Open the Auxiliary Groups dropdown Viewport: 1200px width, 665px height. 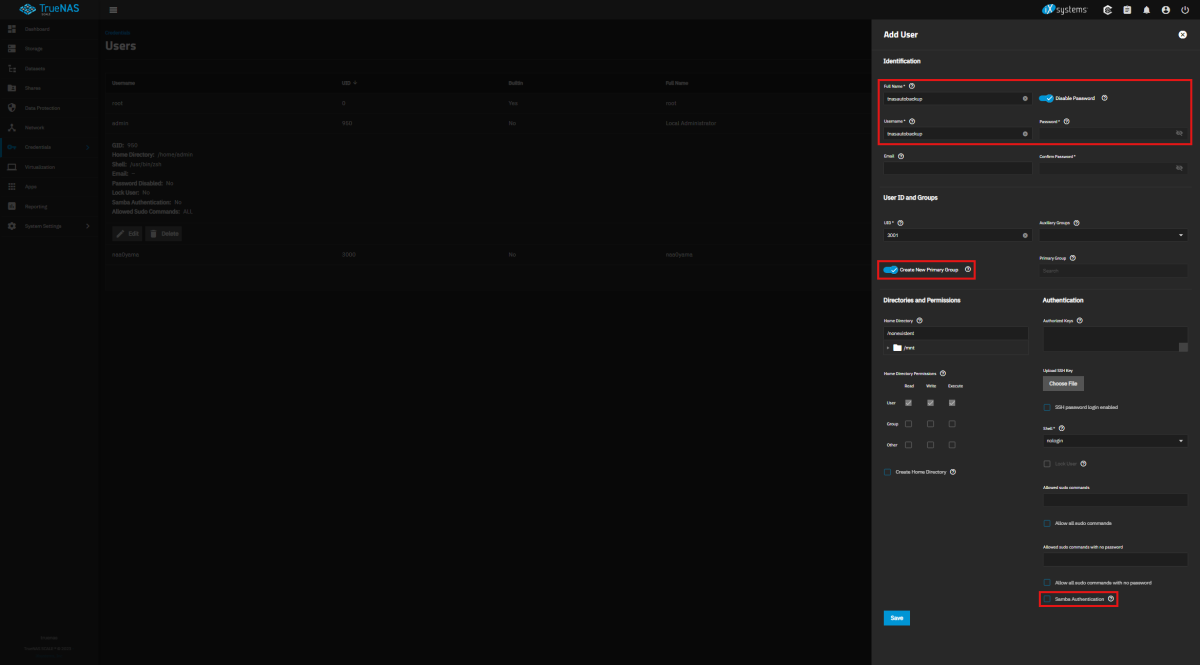1113,235
